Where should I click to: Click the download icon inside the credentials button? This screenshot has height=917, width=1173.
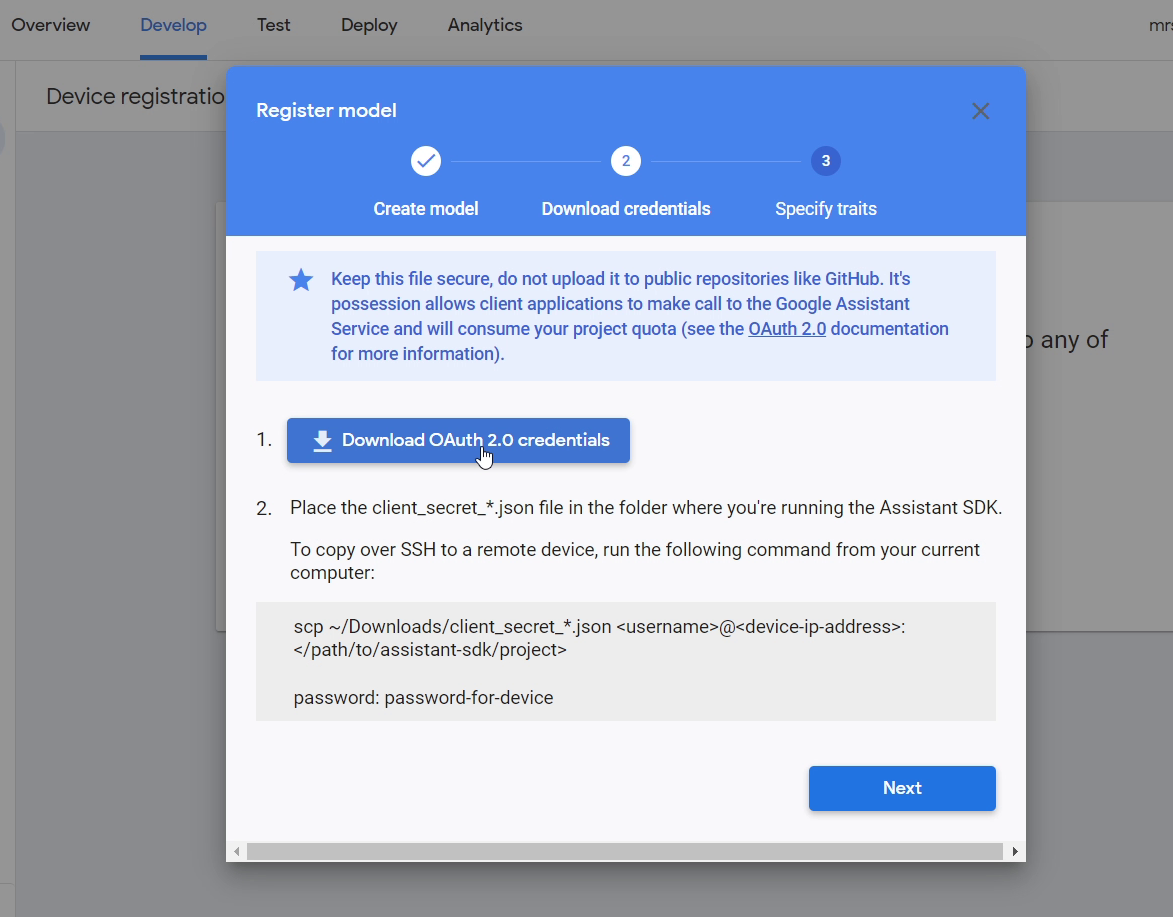pyautogui.click(x=322, y=440)
